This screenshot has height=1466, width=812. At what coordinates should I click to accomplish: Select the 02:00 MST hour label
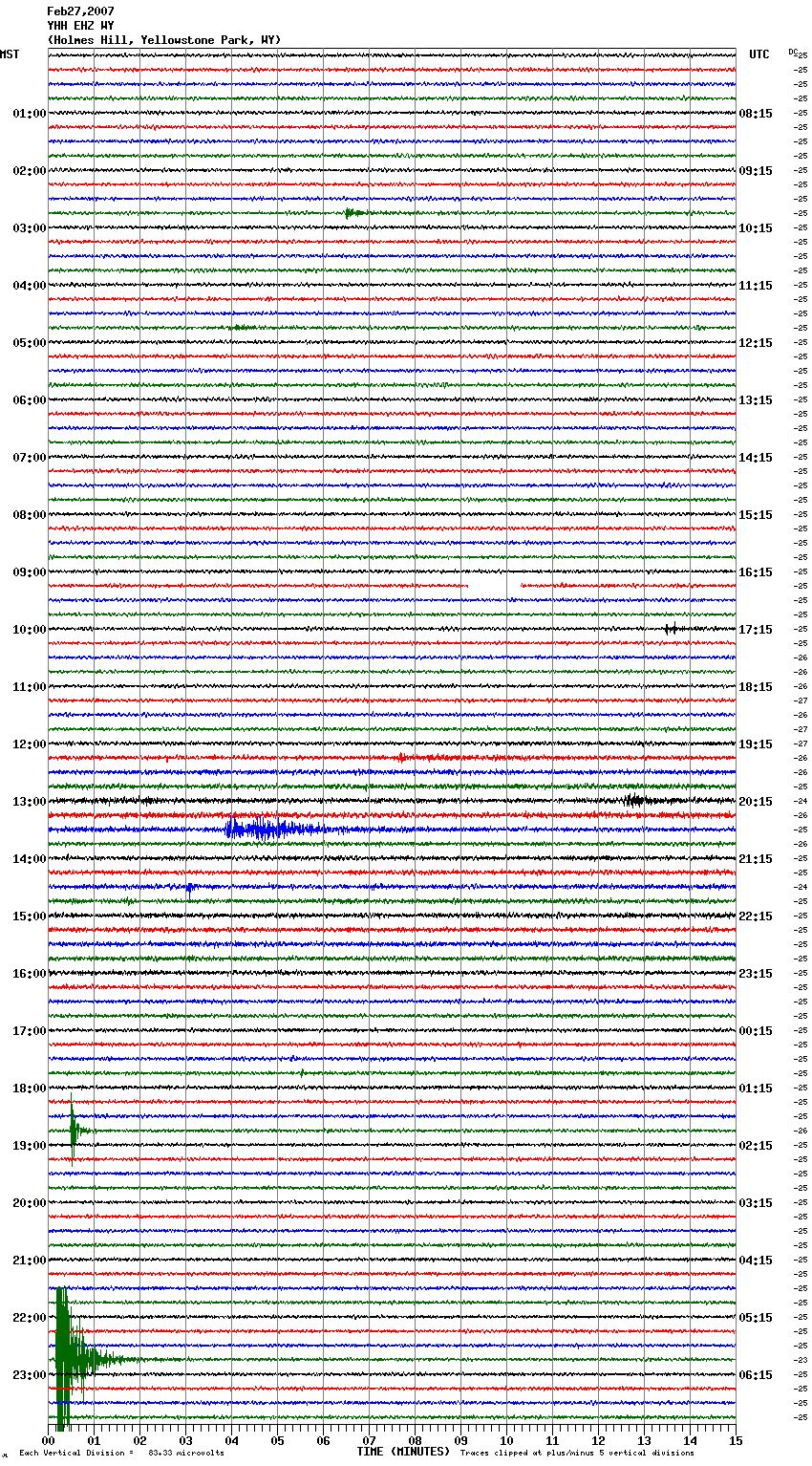(30, 171)
